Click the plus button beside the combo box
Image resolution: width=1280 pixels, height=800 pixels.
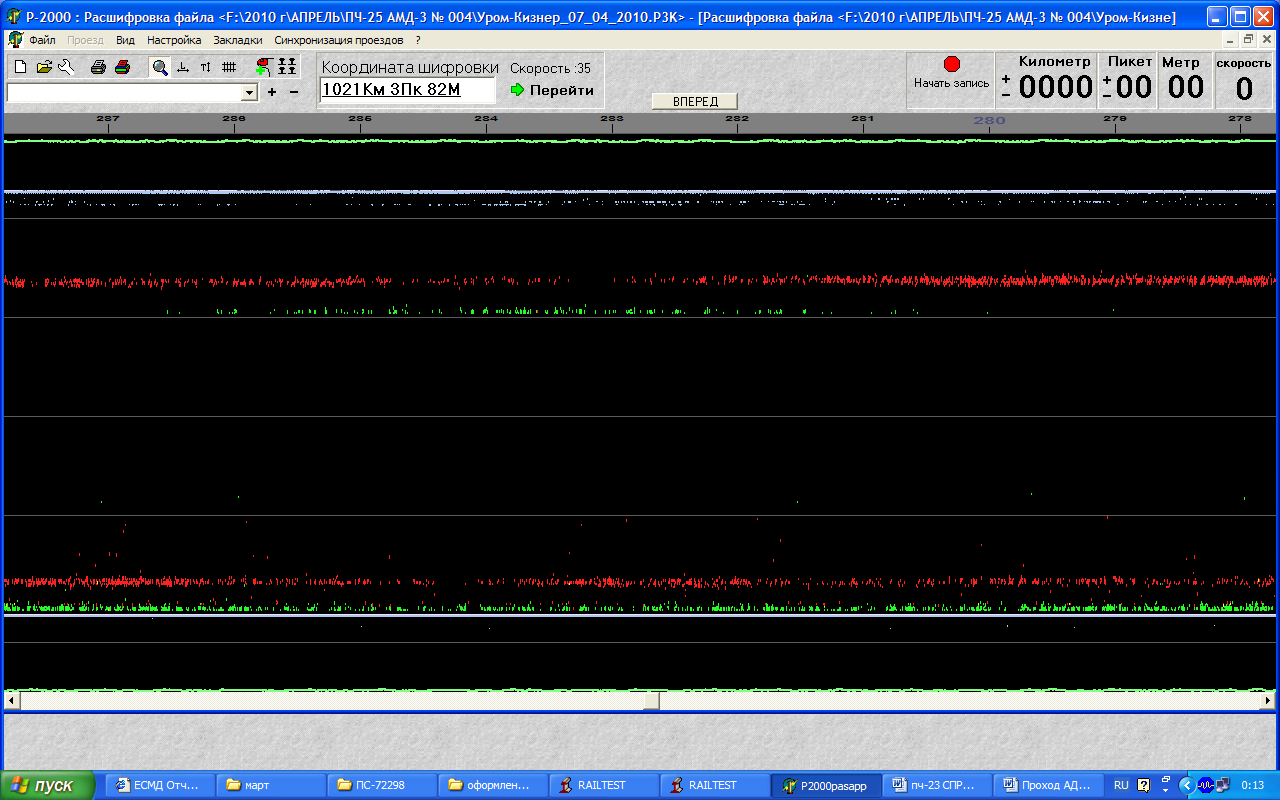tap(272, 92)
